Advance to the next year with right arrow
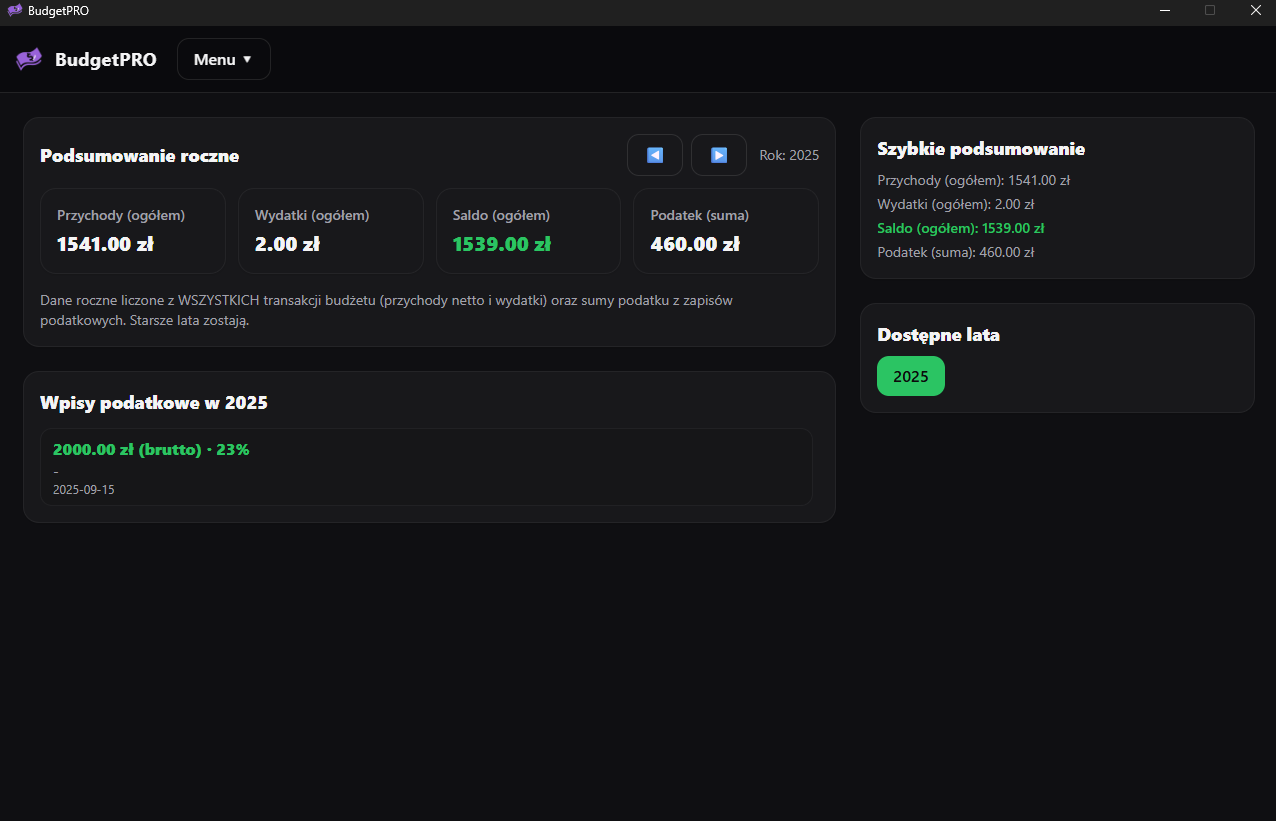This screenshot has height=821, width=1276. tap(718, 155)
